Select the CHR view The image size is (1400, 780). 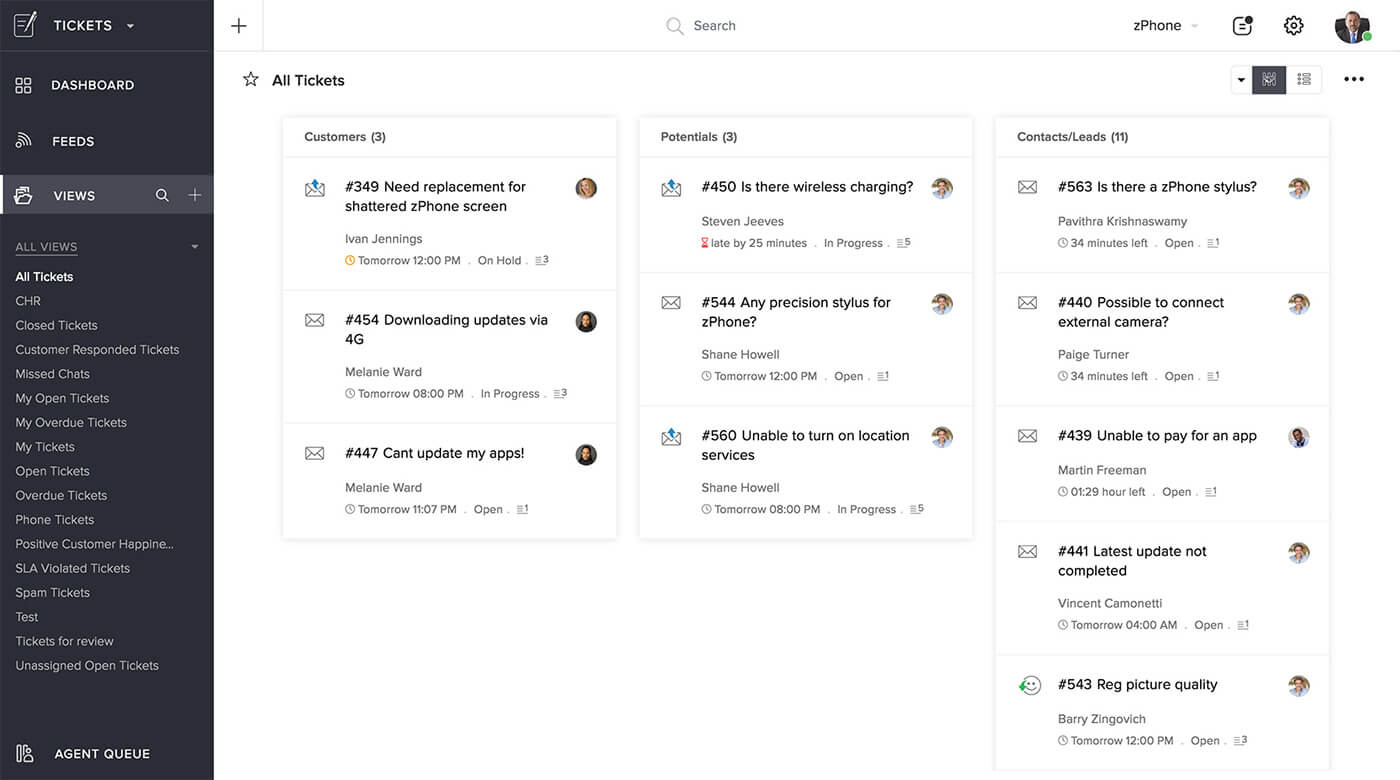[x=28, y=301]
